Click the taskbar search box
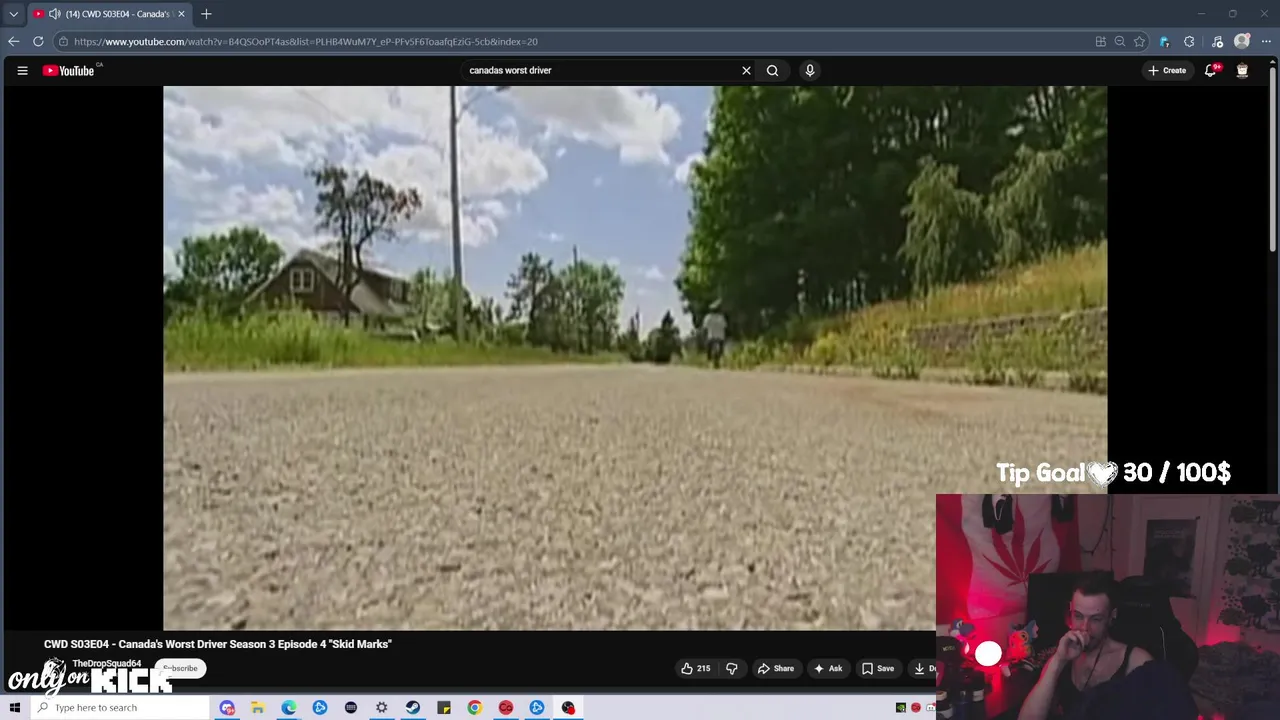 (120, 707)
